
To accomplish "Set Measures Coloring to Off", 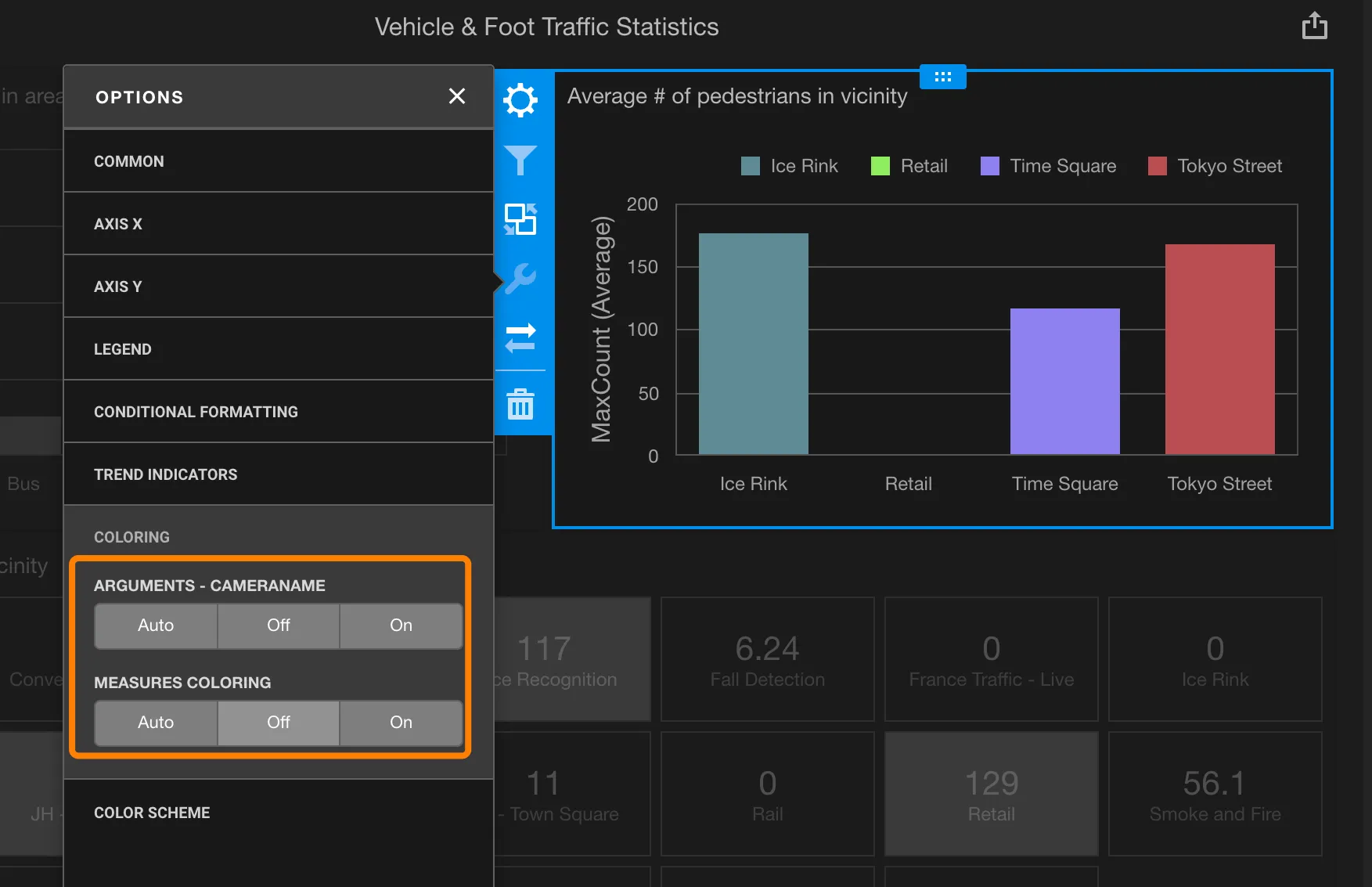I will (x=279, y=723).
